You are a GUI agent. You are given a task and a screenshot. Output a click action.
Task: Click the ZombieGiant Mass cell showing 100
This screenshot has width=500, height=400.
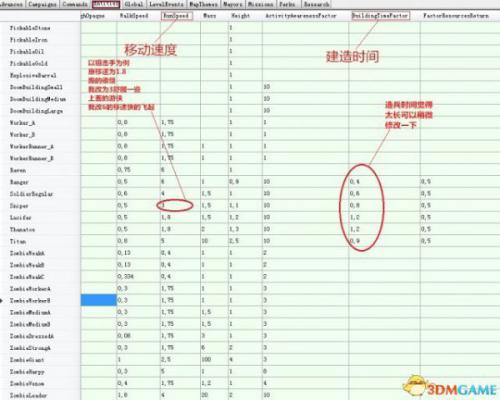tap(214, 360)
